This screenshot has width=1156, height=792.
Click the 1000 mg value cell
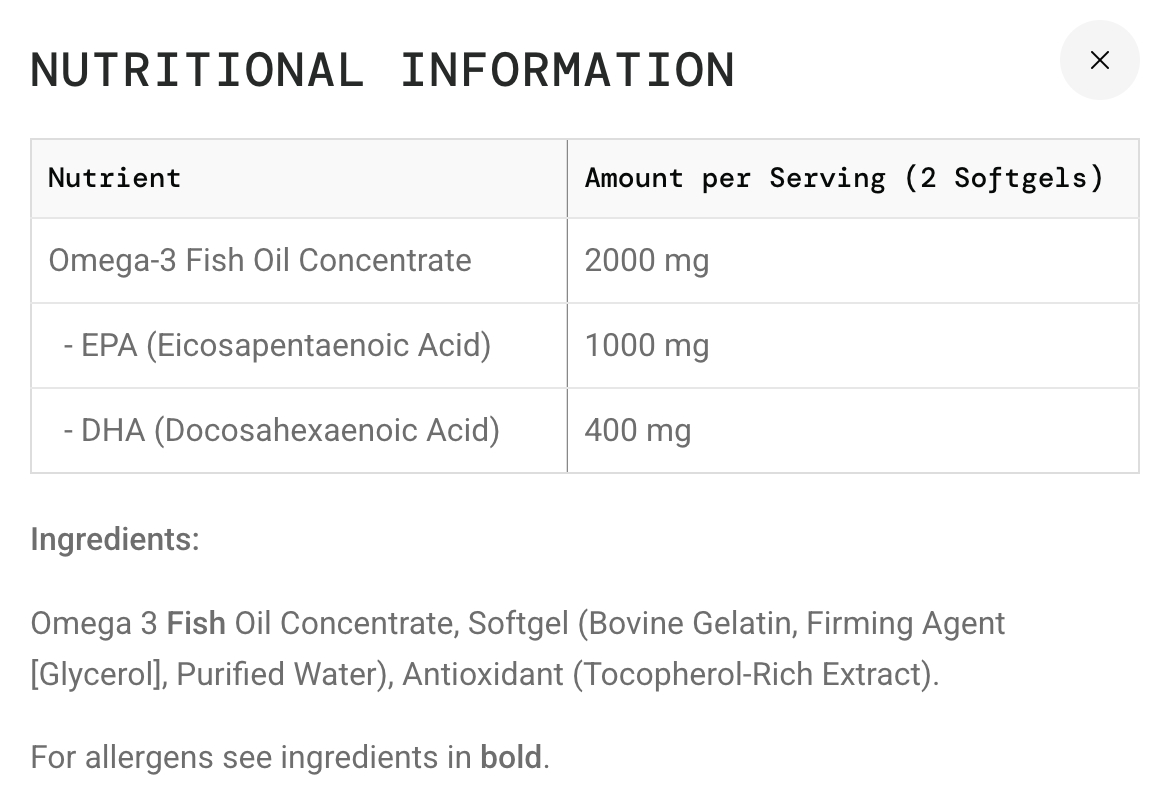[x=647, y=345]
